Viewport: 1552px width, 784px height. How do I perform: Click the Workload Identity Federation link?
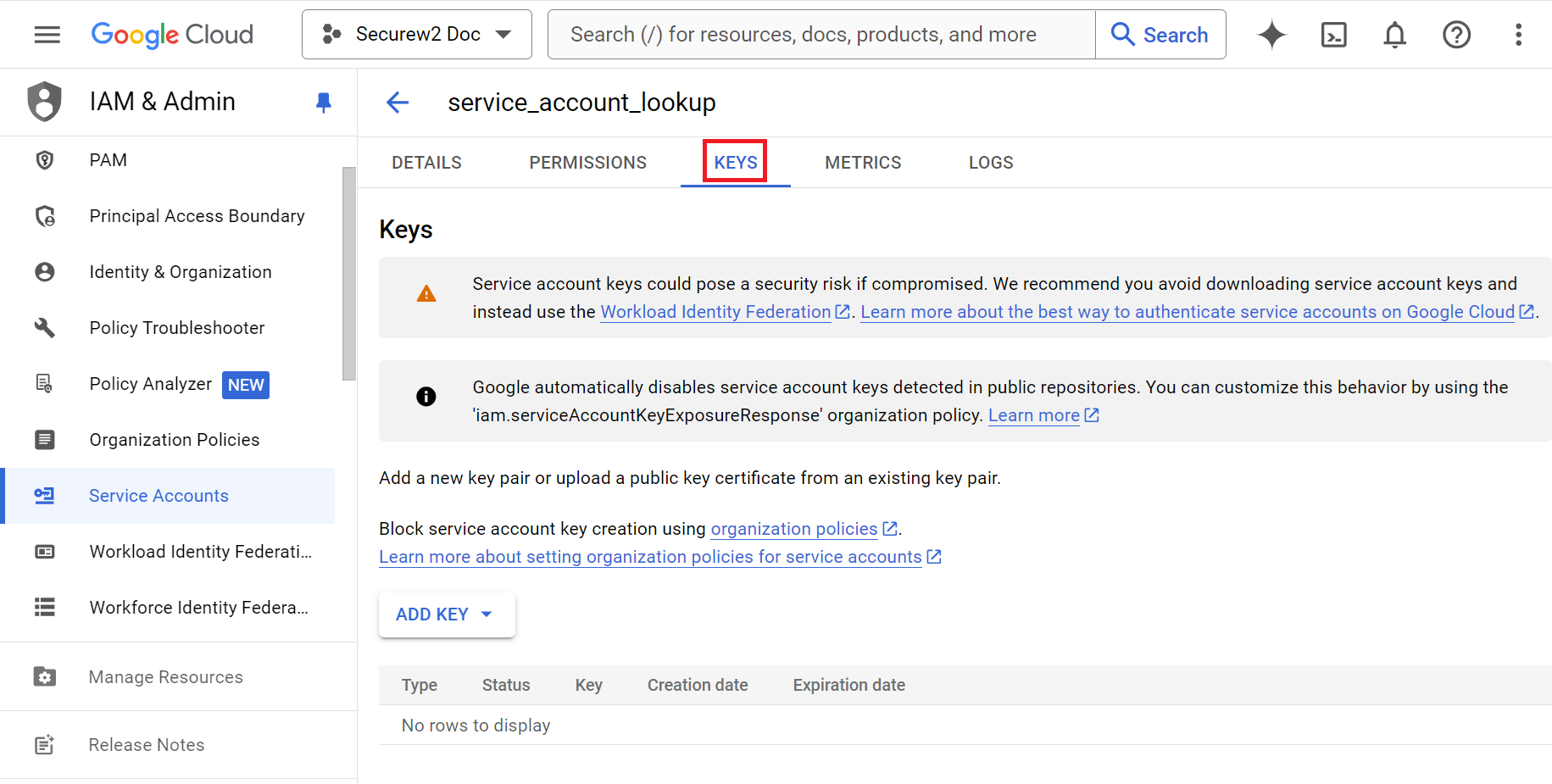point(715,312)
